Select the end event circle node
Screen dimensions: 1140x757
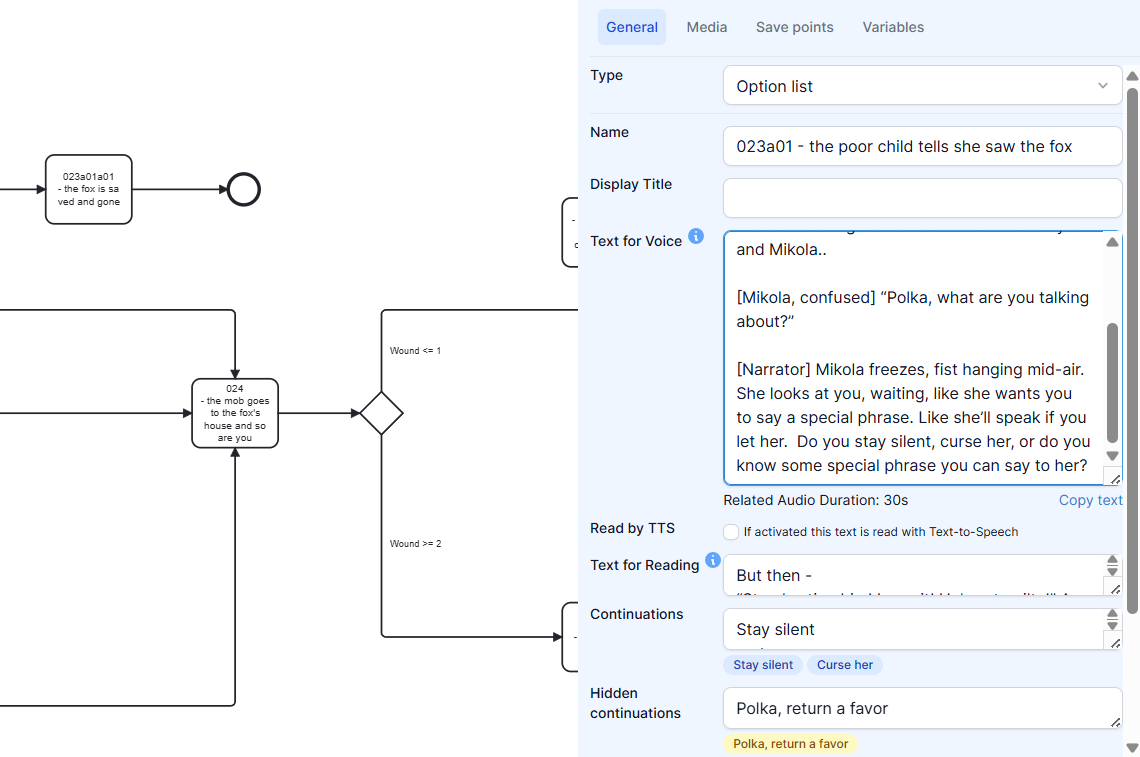tap(244, 189)
